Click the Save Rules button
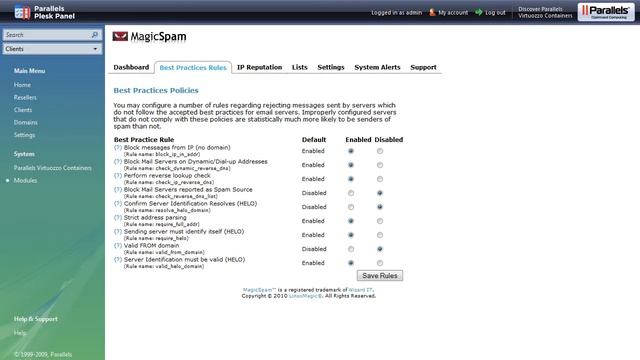This screenshot has height=360, width=640. pyautogui.click(x=380, y=276)
